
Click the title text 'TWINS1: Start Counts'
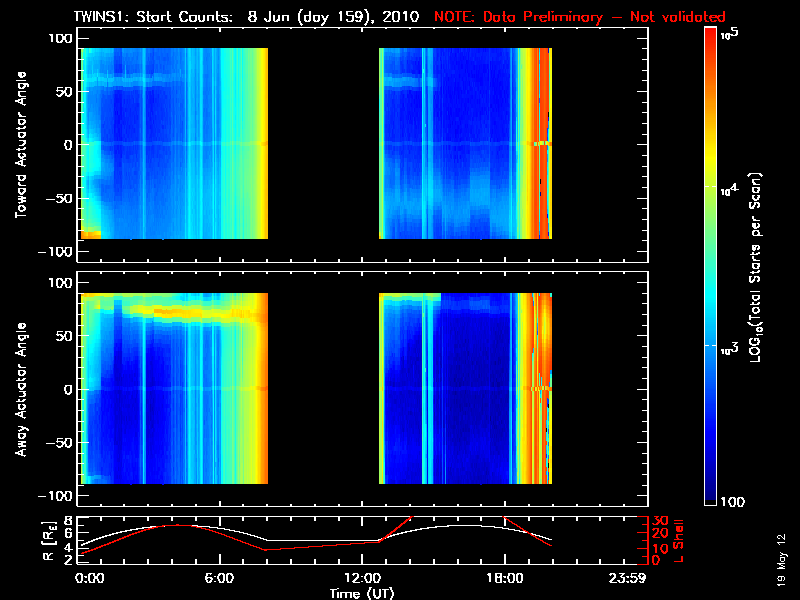coord(153,16)
